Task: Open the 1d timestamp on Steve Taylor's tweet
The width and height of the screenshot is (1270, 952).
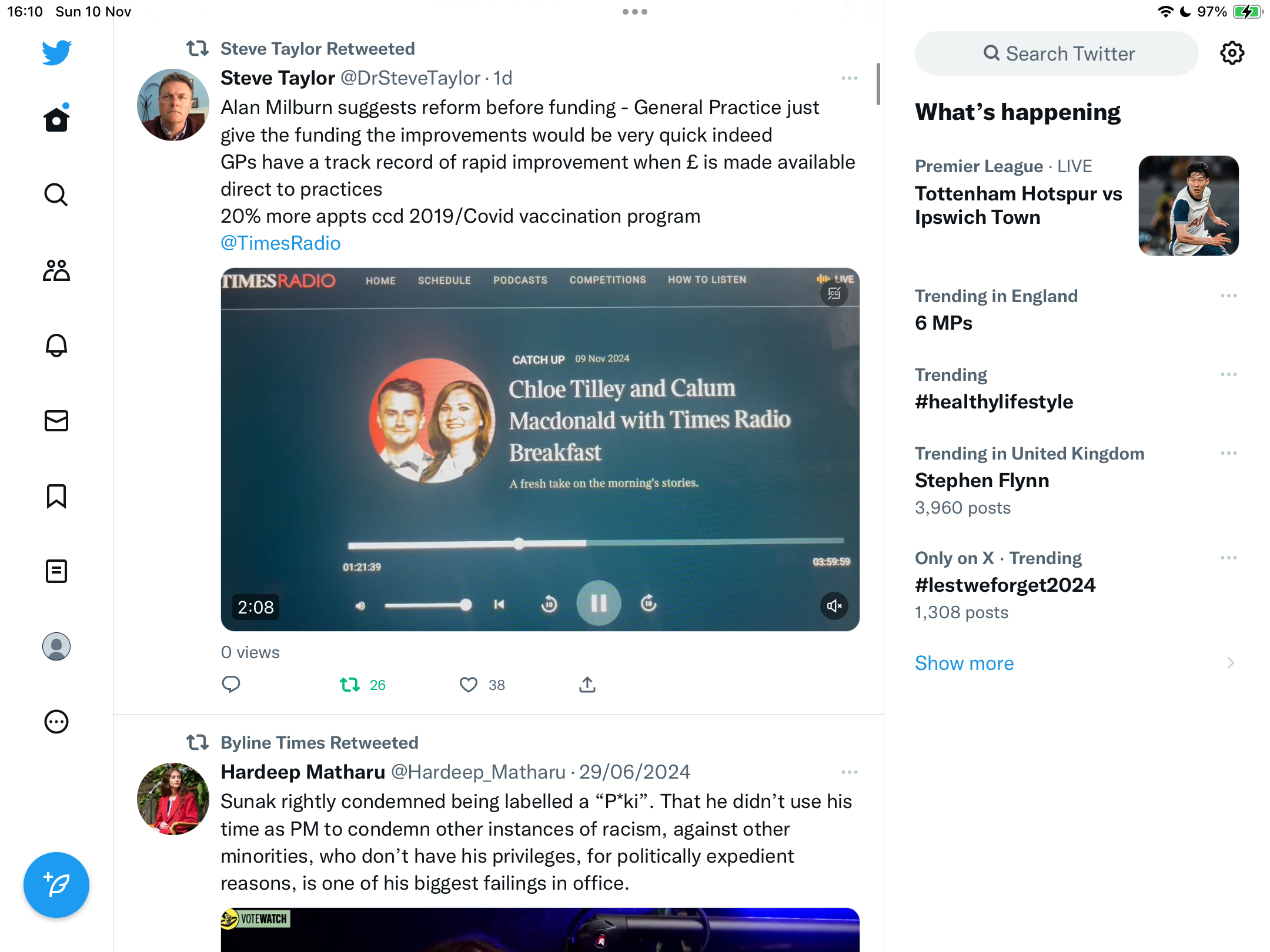Action: point(503,78)
